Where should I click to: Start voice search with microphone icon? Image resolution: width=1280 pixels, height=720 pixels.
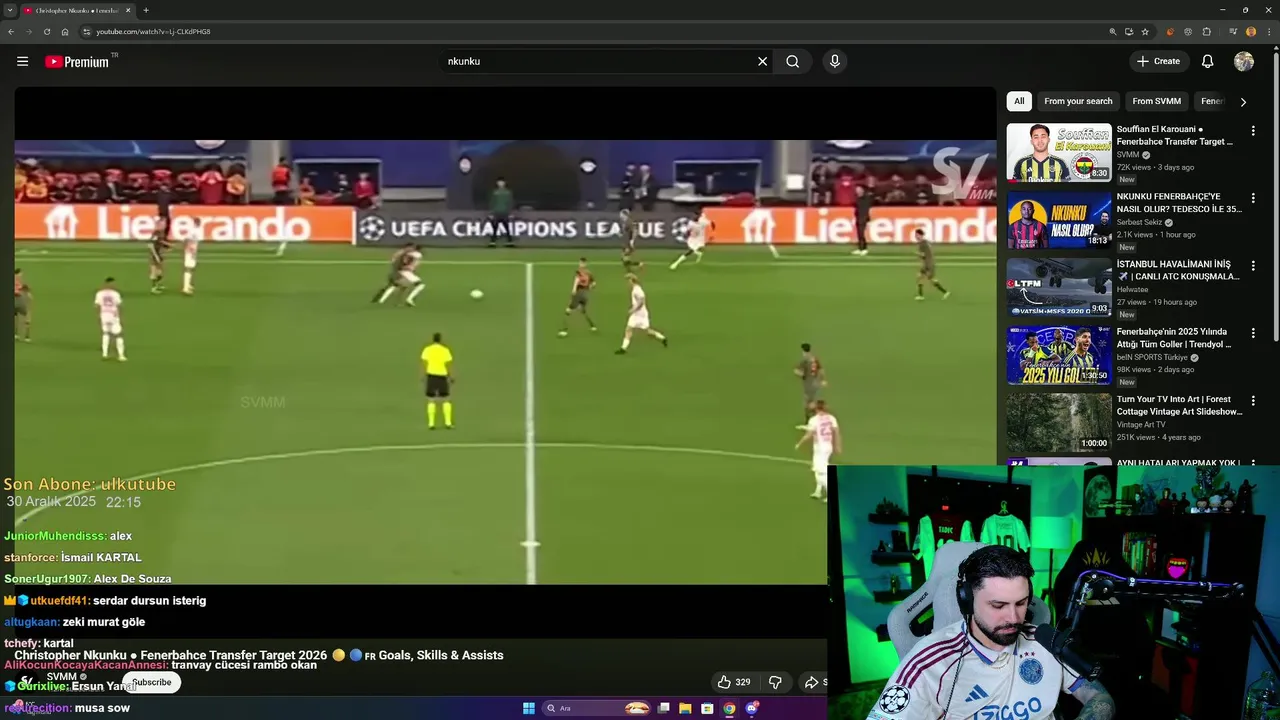coord(835,61)
